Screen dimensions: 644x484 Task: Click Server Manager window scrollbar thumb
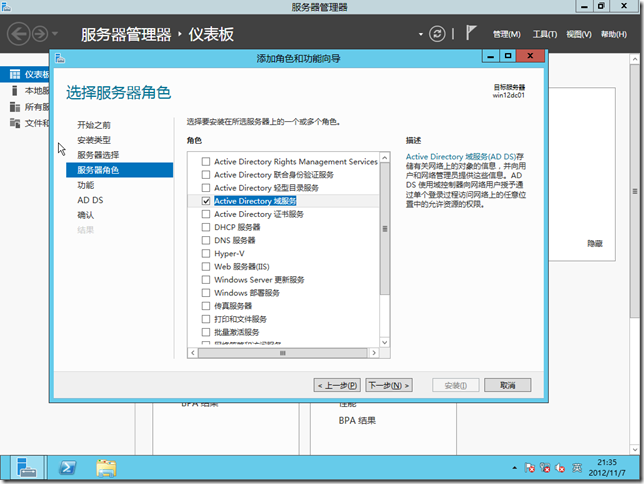coord(635,191)
